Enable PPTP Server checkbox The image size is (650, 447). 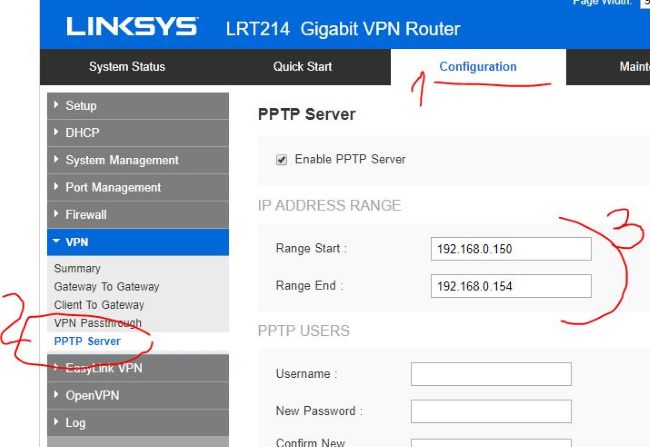tap(282, 159)
